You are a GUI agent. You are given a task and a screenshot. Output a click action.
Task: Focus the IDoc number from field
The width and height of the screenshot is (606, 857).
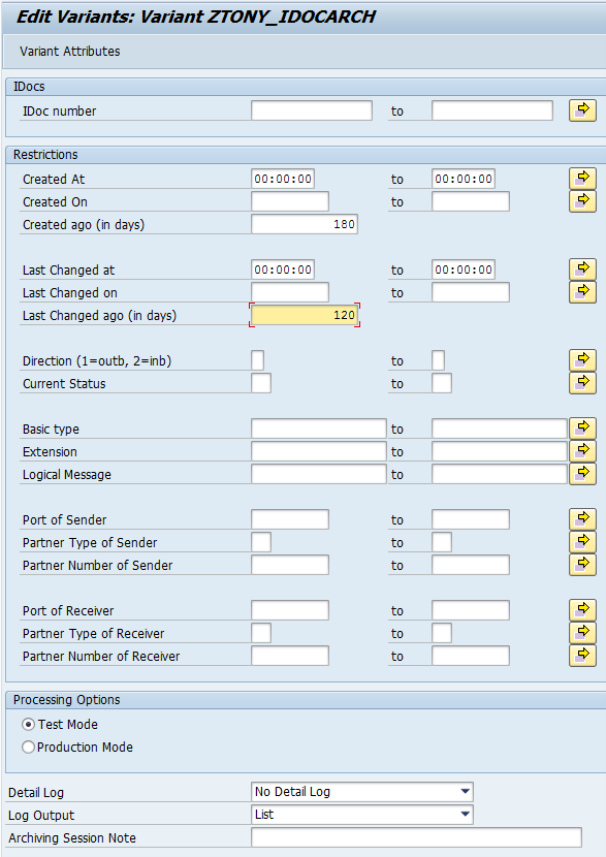[x=311, y=111]
